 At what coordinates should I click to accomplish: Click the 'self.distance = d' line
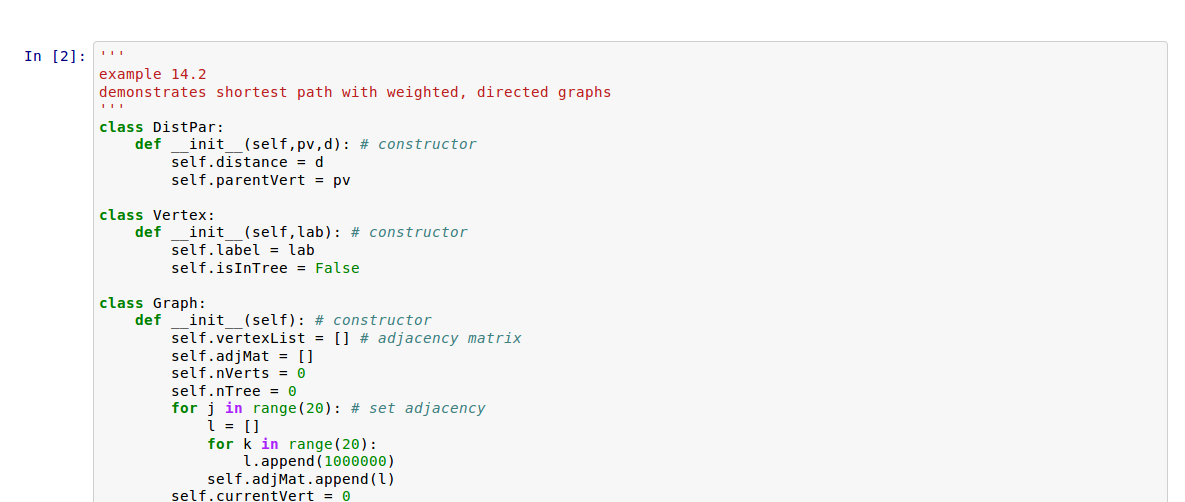click(x=247, y=162)
